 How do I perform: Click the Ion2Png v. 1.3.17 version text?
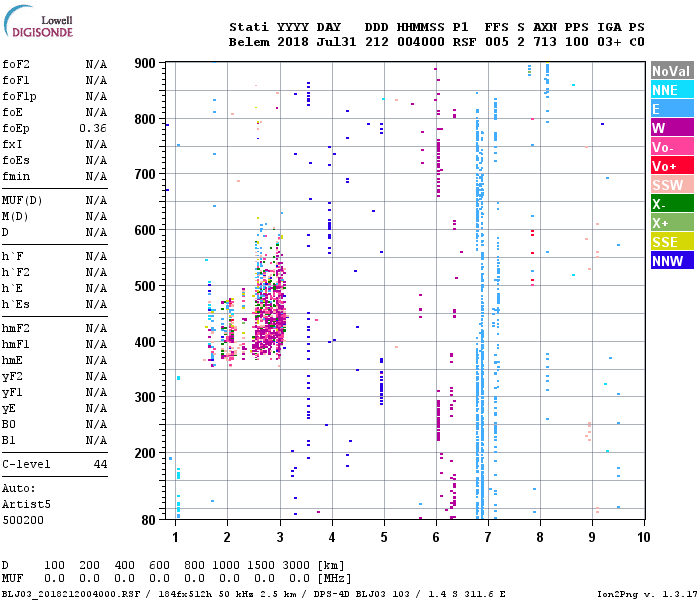click(x=647, y=594)
